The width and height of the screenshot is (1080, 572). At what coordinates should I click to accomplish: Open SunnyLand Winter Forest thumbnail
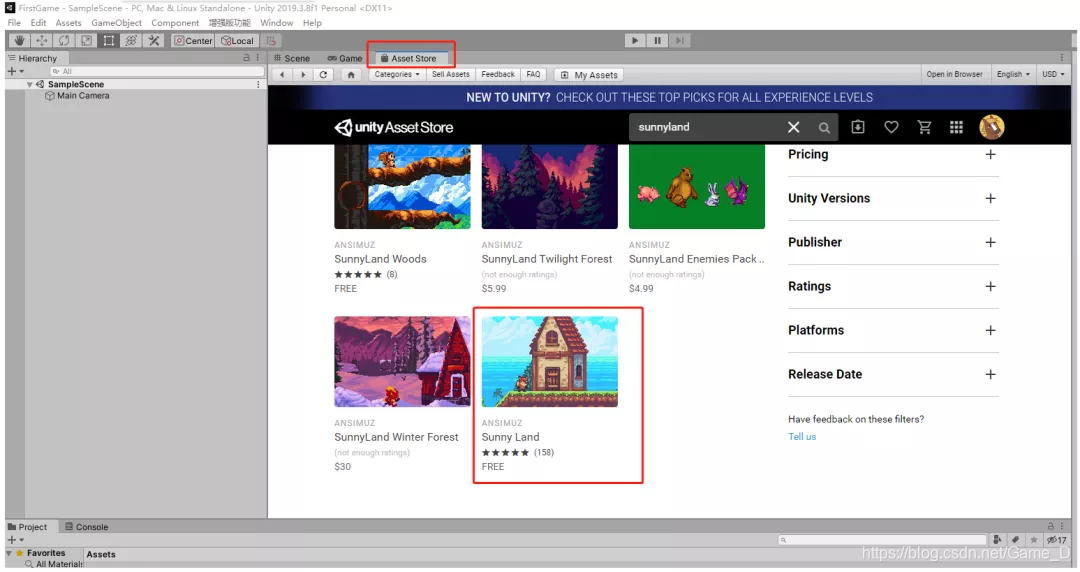(x=402, y=362)
